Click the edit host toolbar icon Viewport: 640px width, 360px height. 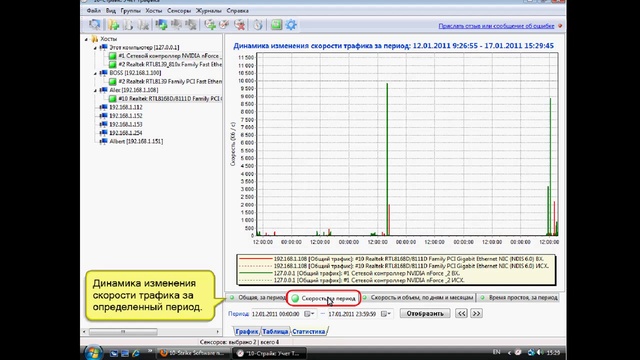pyautogui.click(x=176, y=25)
